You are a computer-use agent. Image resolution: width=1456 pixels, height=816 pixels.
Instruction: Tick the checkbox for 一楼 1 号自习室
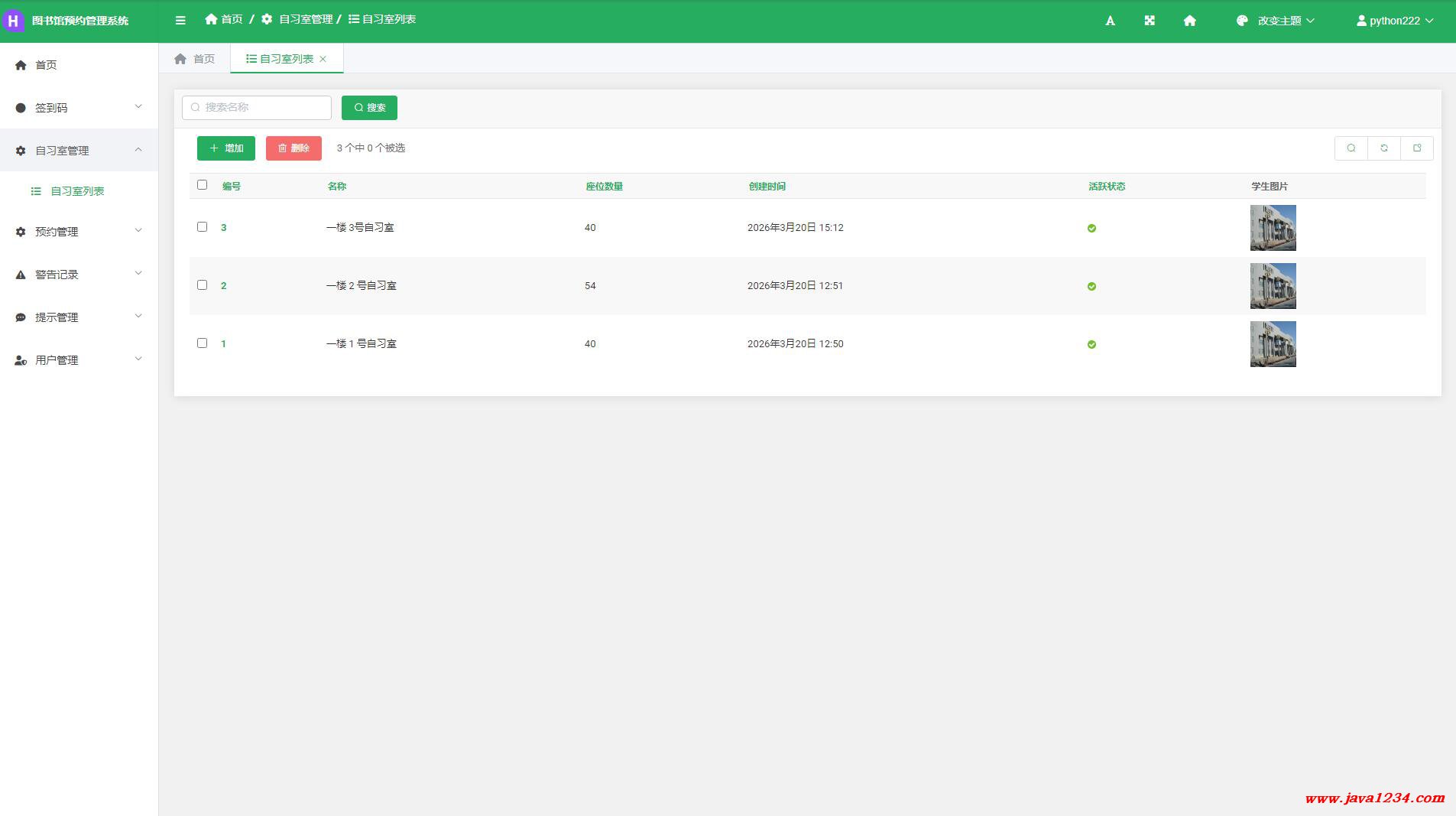[202, 343]
